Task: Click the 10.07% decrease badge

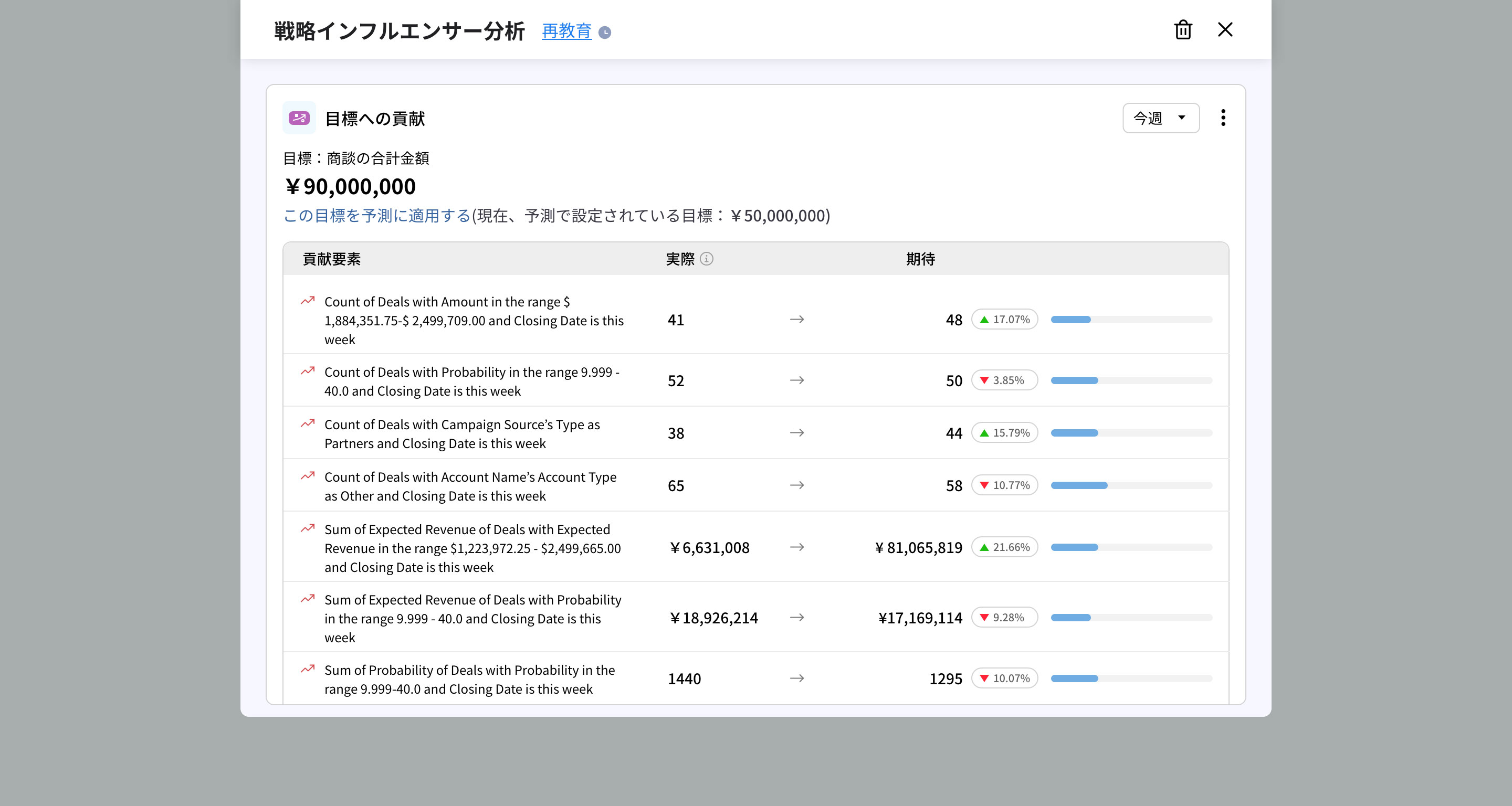Action: pyautogui.click(x=1004, y=678)
